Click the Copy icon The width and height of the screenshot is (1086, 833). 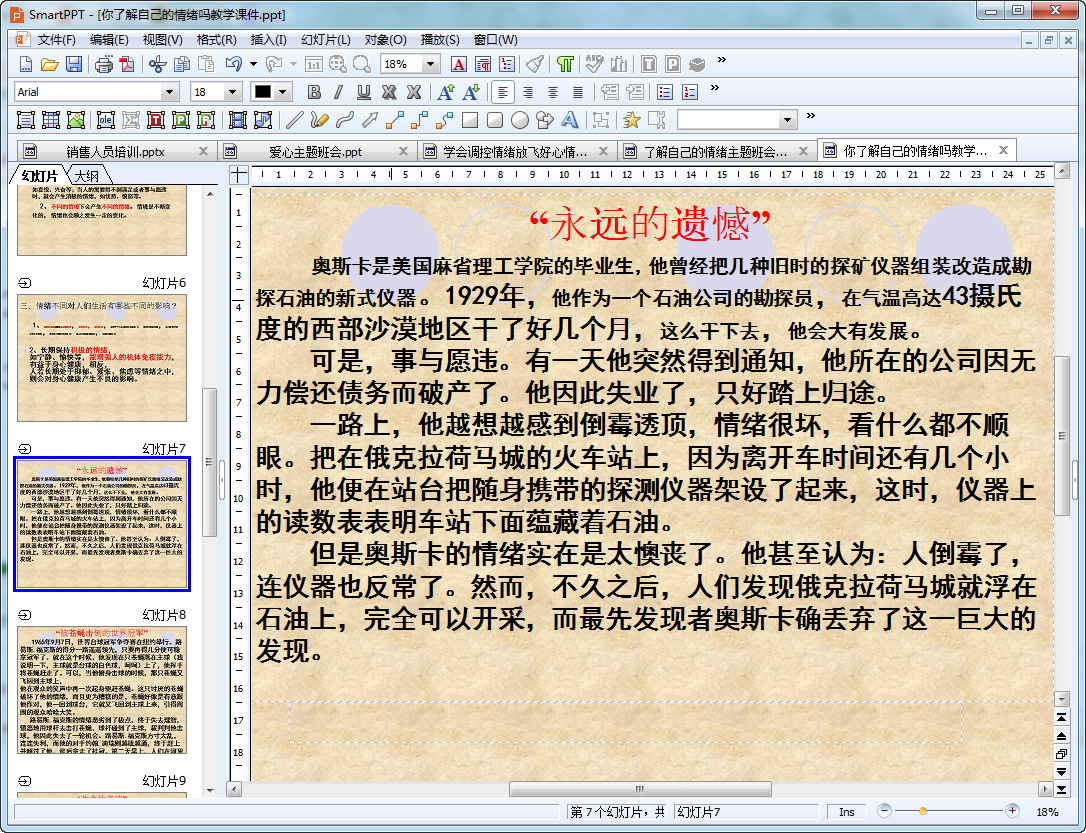(181, 64)
